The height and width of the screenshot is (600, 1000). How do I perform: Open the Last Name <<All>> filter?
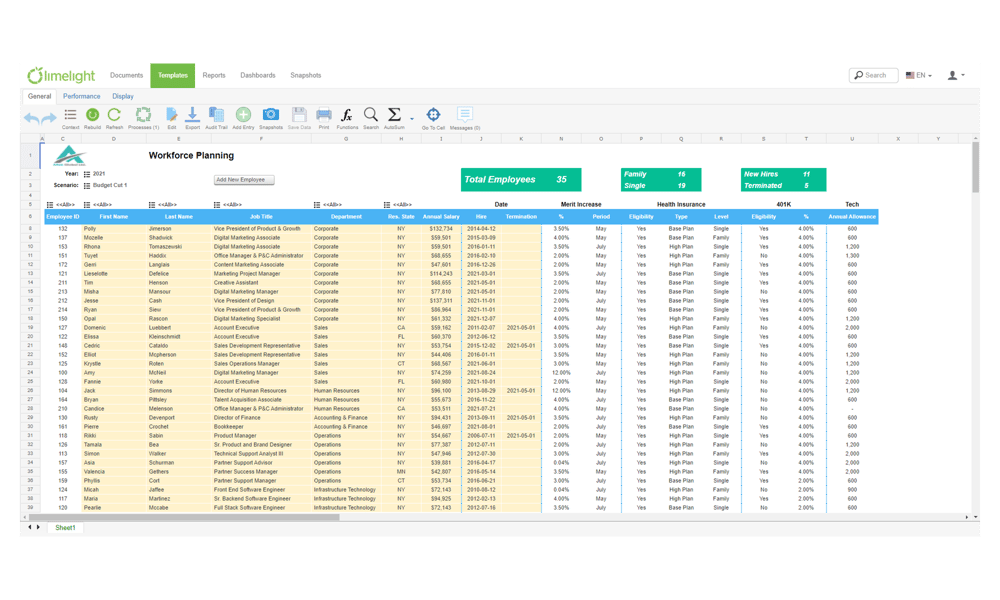[163, 205]
